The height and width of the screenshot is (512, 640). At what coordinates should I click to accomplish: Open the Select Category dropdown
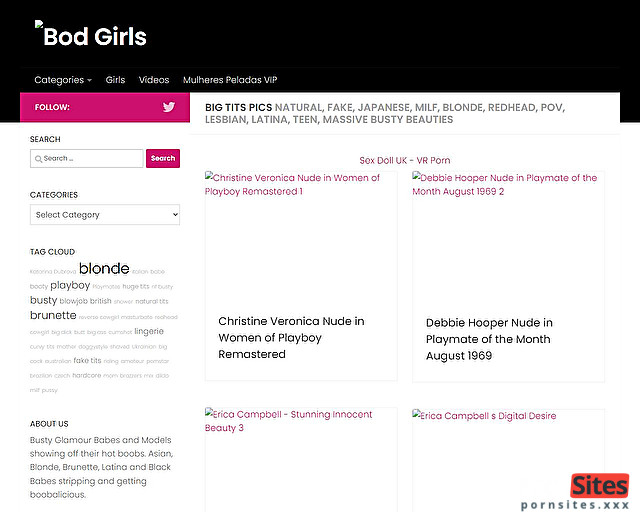(x=105, y=215)
